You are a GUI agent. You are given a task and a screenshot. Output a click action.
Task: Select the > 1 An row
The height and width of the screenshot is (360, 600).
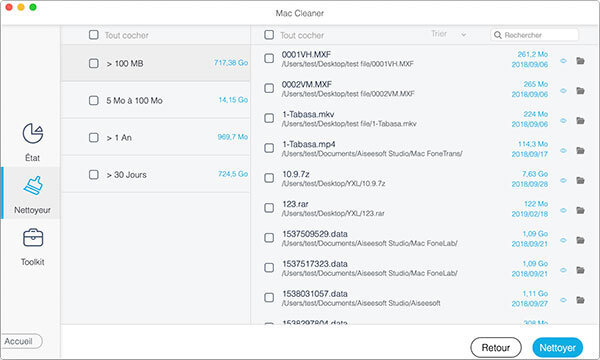[155, 137]
